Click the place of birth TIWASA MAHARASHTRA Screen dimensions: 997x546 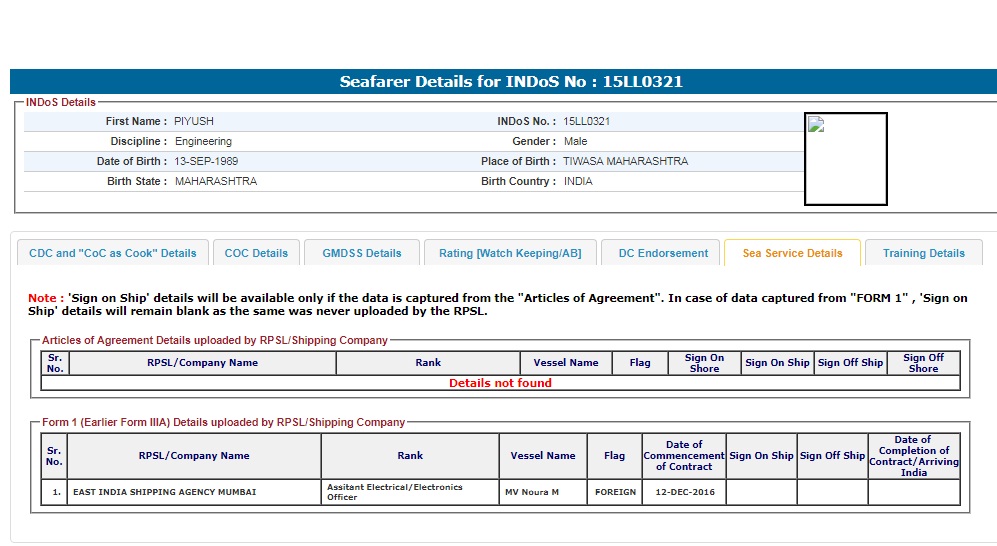(x=625, y=161)
